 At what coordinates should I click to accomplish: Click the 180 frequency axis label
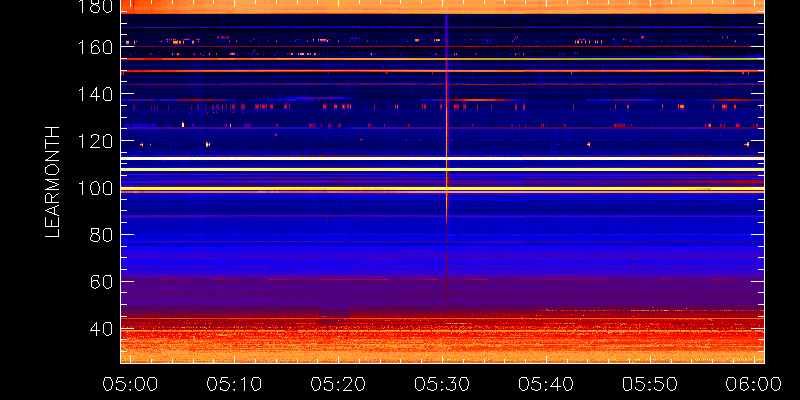[x=95, y=7]
